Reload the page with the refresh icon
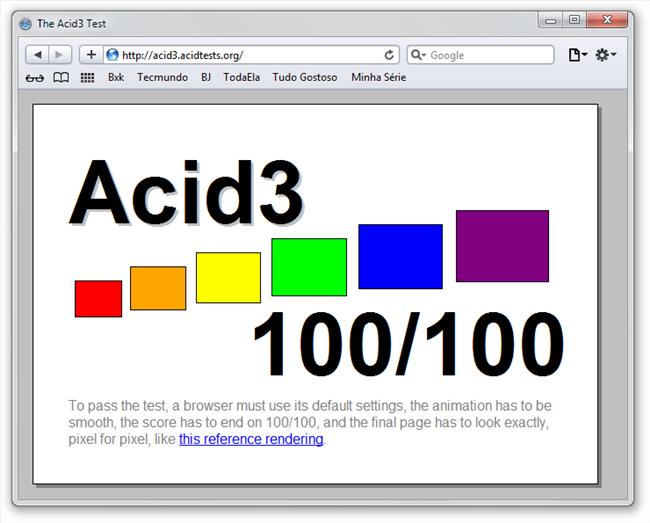650x523 pixels. [389, 55]
